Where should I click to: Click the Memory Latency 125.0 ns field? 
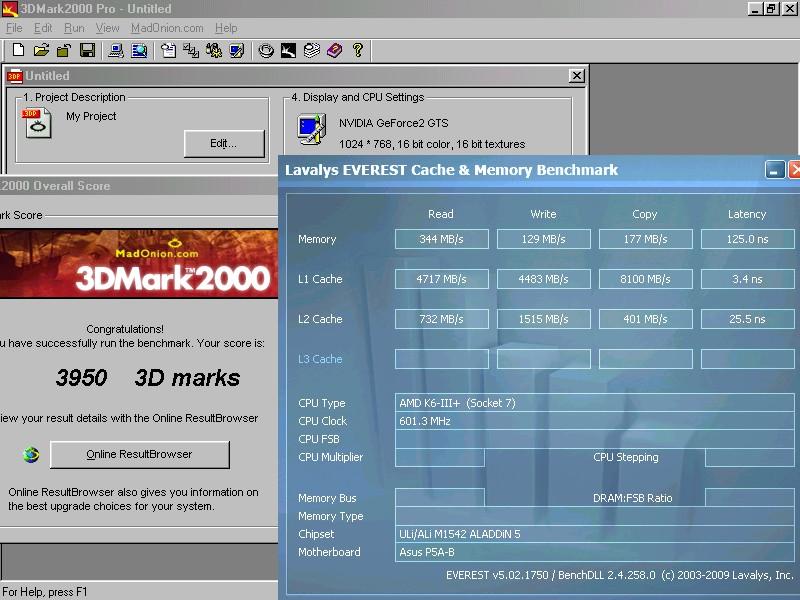747,239
